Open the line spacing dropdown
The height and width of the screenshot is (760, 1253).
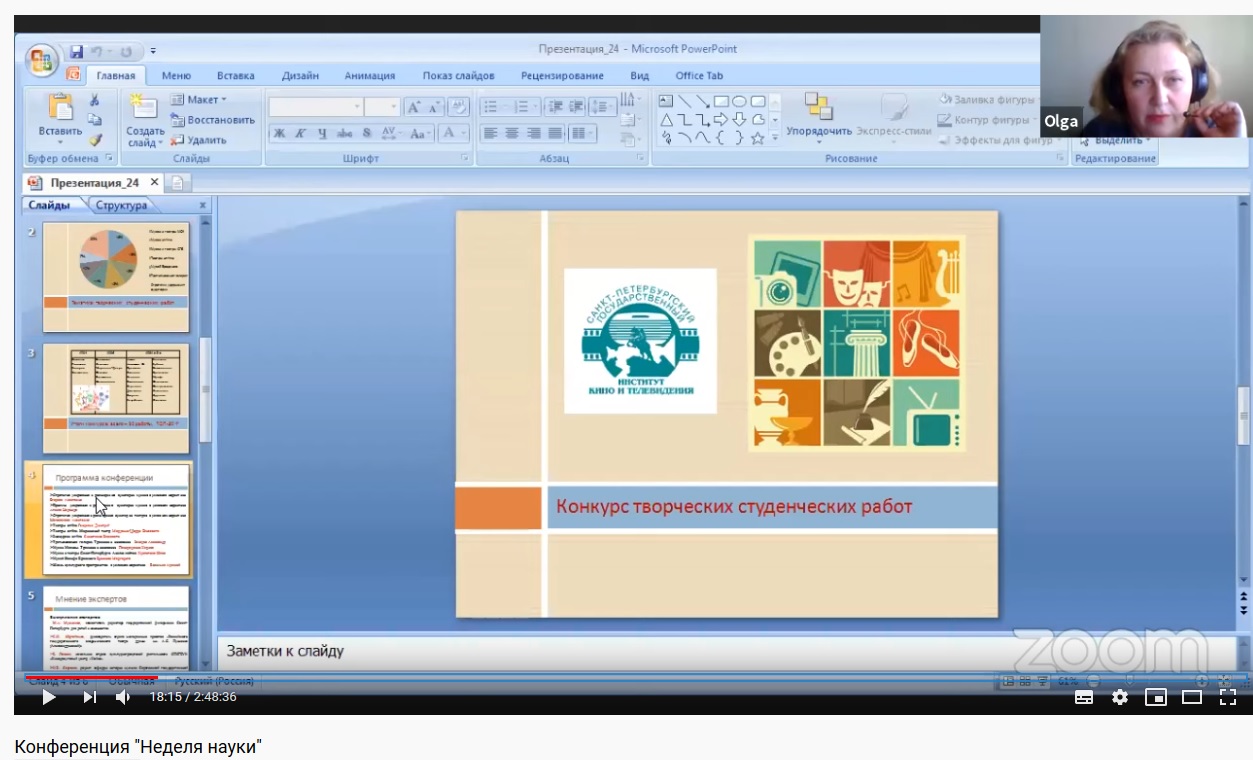(x=603, y=107)
